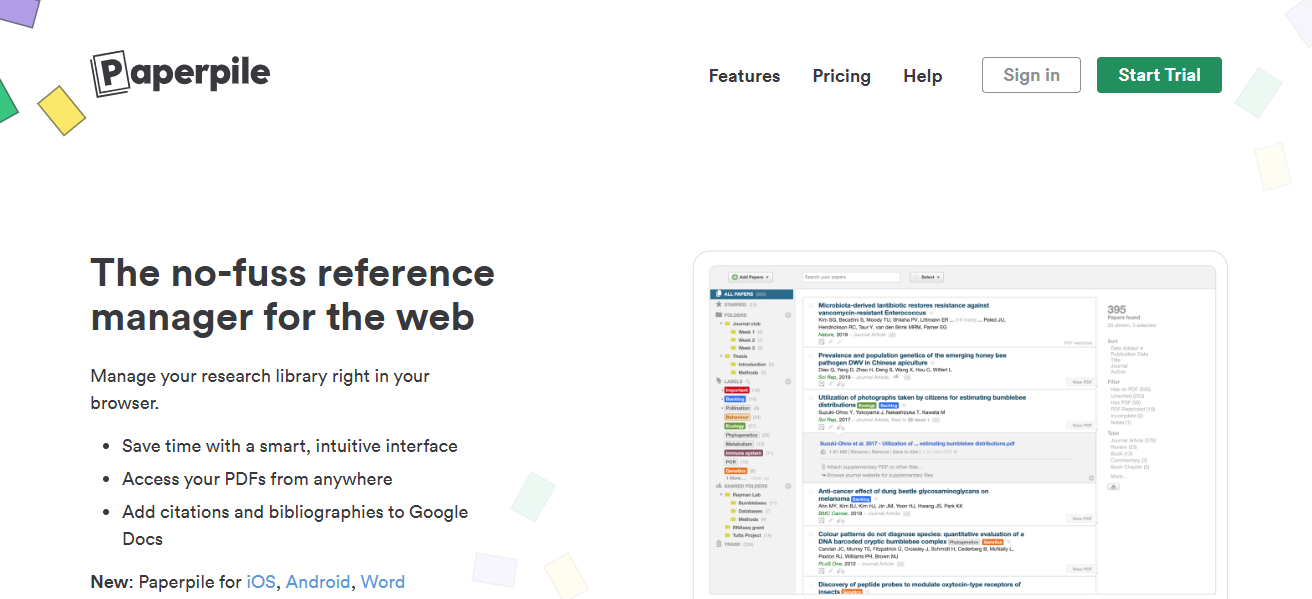Open the Pricing page
This screenshot has width=1312, height=599.
point(841,76)
